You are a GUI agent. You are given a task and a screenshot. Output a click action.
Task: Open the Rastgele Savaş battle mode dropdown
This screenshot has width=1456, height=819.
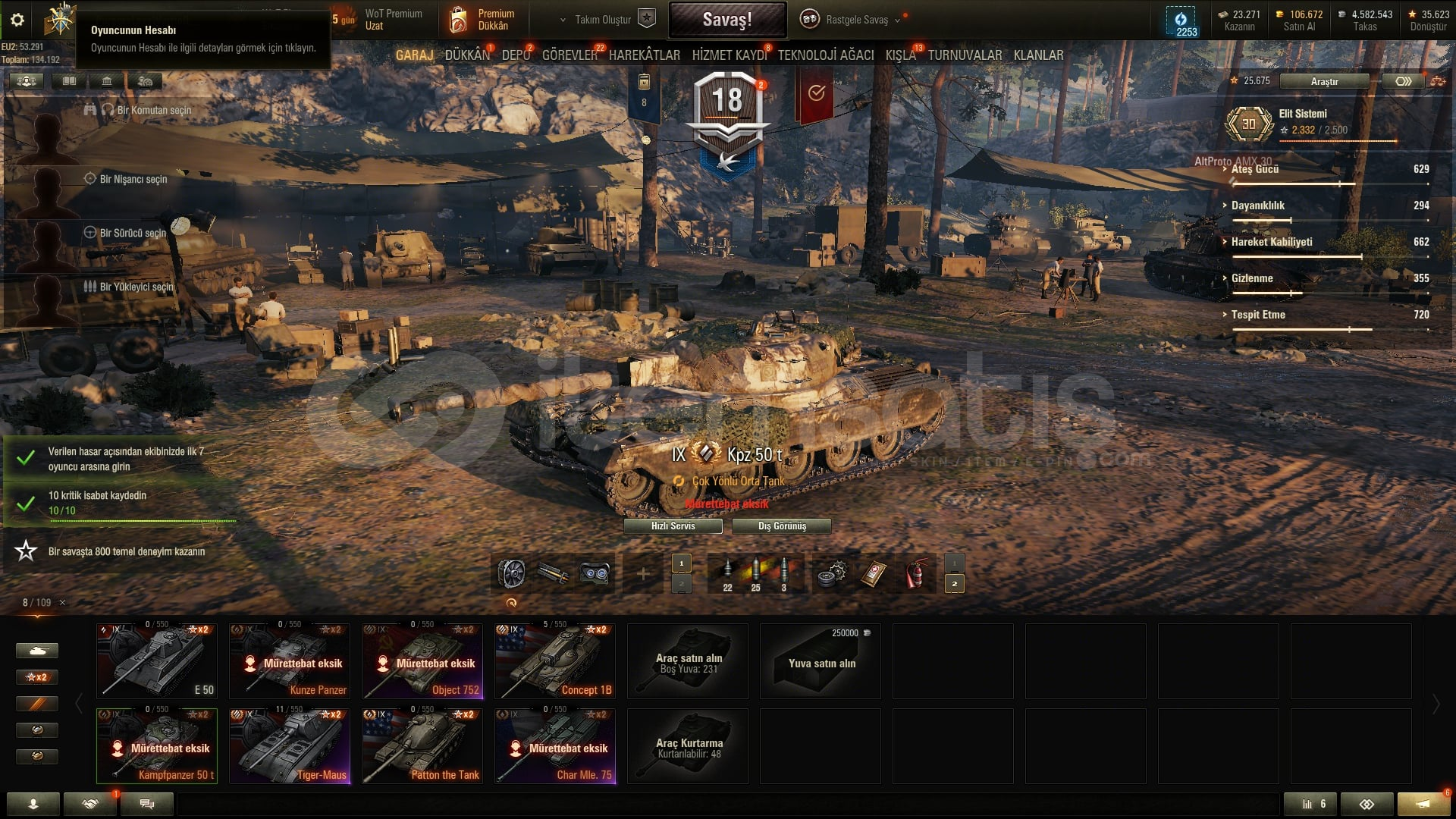[x=854, y=20]
